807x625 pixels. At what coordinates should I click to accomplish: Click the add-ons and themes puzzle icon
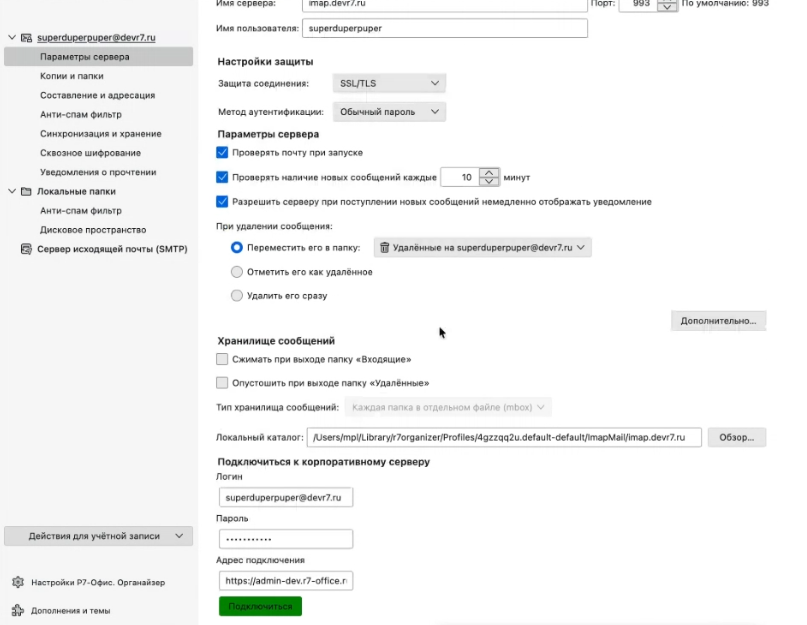pyautogui.click(x=17, y=610)
